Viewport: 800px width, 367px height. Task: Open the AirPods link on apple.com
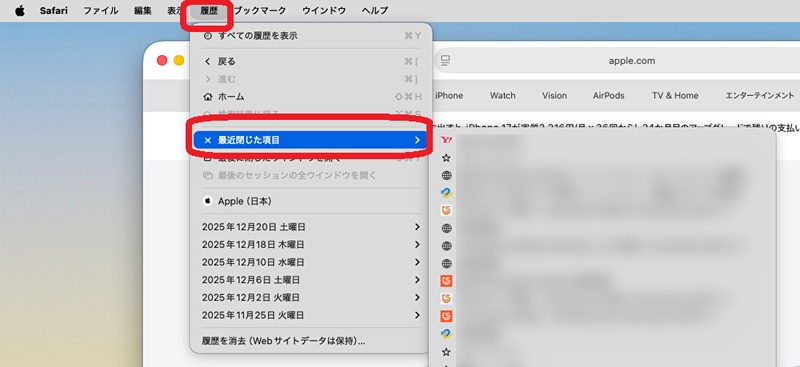pyautogui.click(x=609, y=95)
